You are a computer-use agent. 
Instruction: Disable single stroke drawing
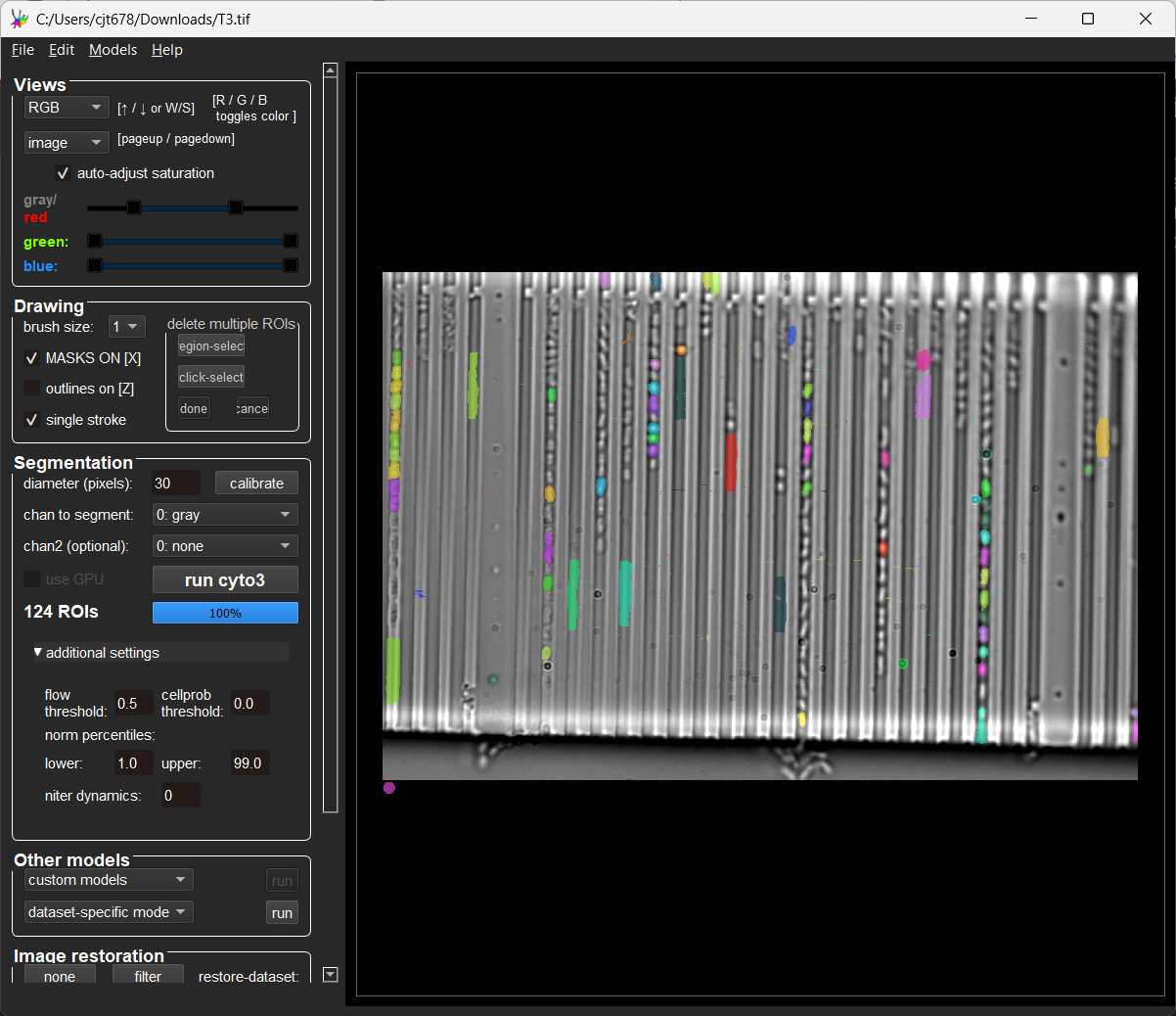click(x=32, y=420)
